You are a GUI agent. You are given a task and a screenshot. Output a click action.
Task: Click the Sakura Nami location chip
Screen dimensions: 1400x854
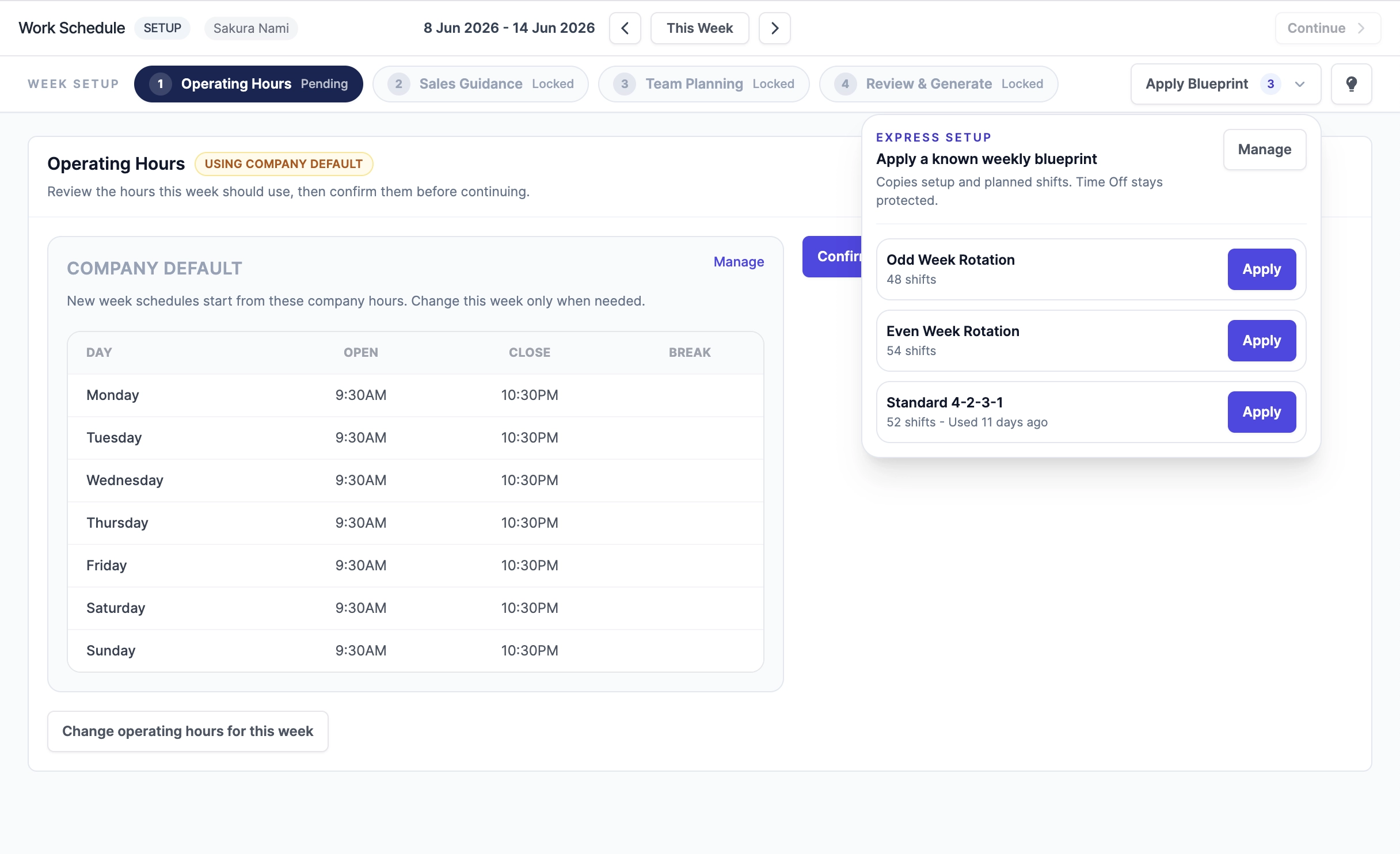251,28
